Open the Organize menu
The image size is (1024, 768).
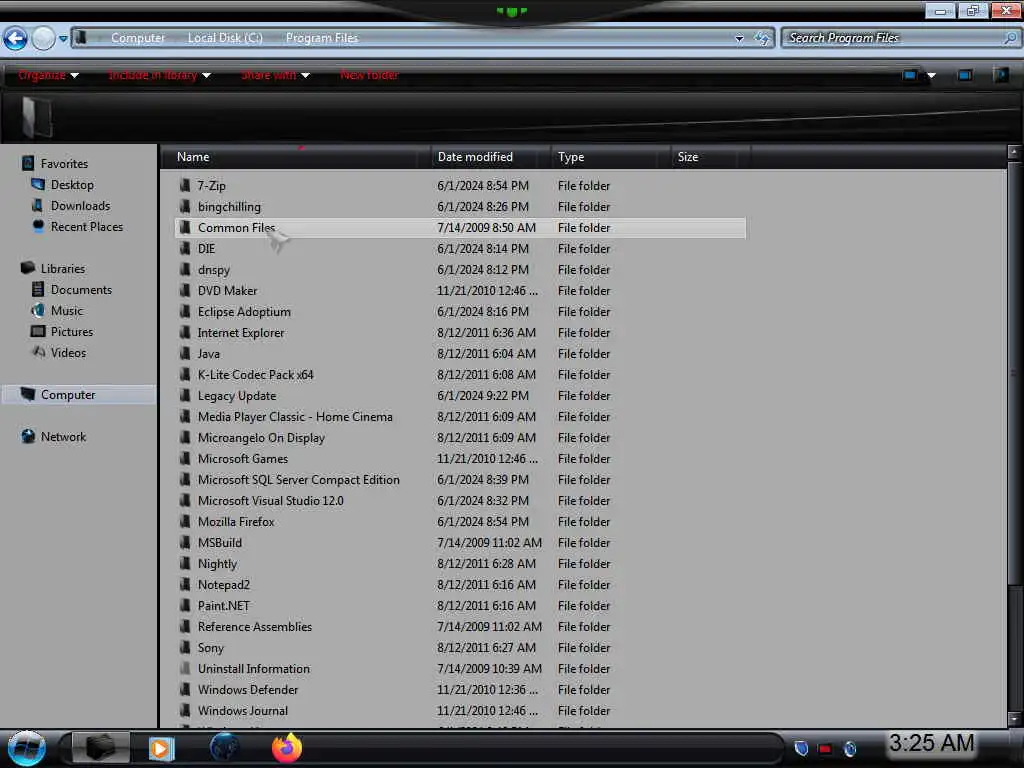(x=48, y=75)
